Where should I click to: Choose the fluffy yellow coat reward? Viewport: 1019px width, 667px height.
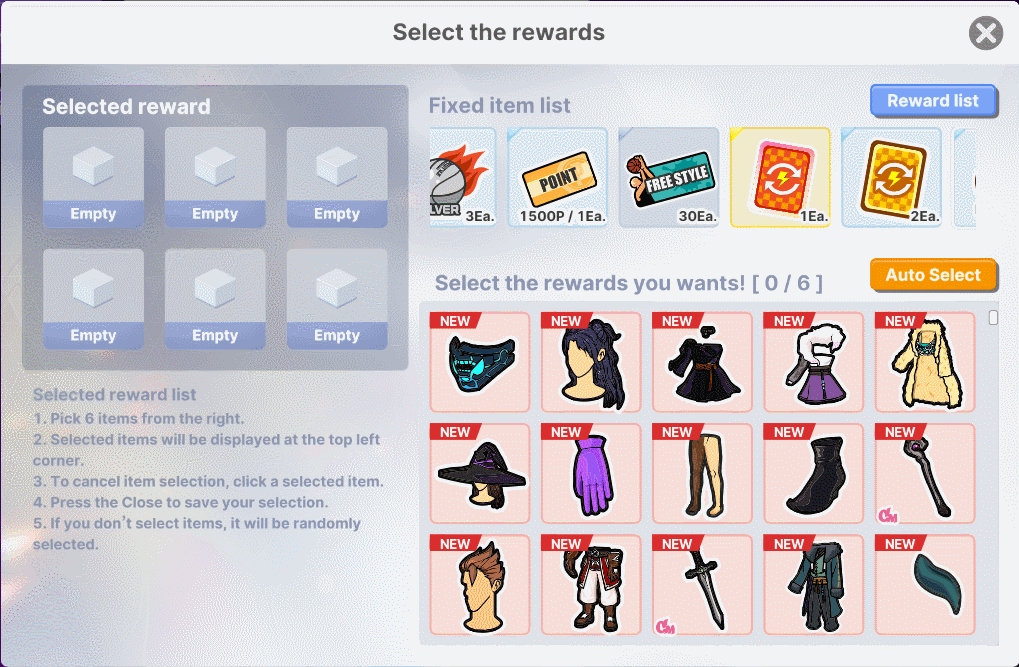pyautogui.click(x=925, y=362)
